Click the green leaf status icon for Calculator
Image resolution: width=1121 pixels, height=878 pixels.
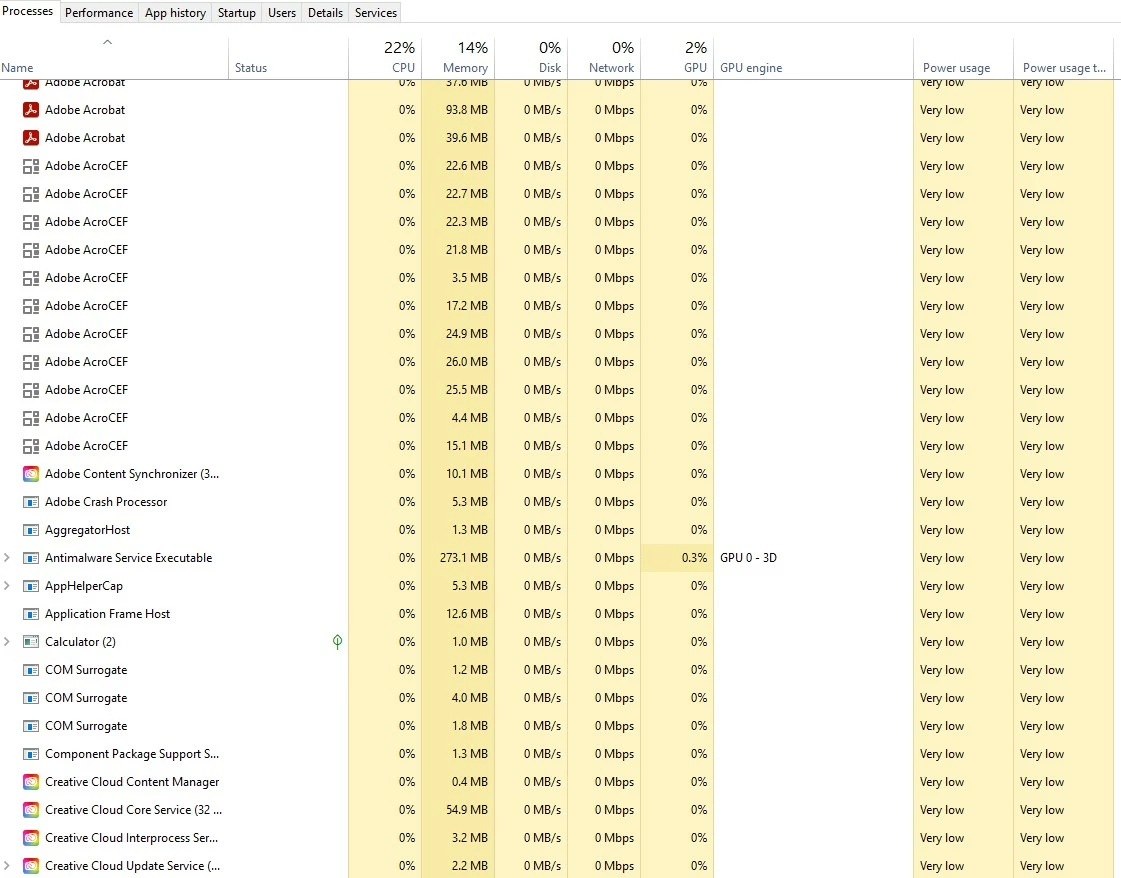(x=337, y=641)
